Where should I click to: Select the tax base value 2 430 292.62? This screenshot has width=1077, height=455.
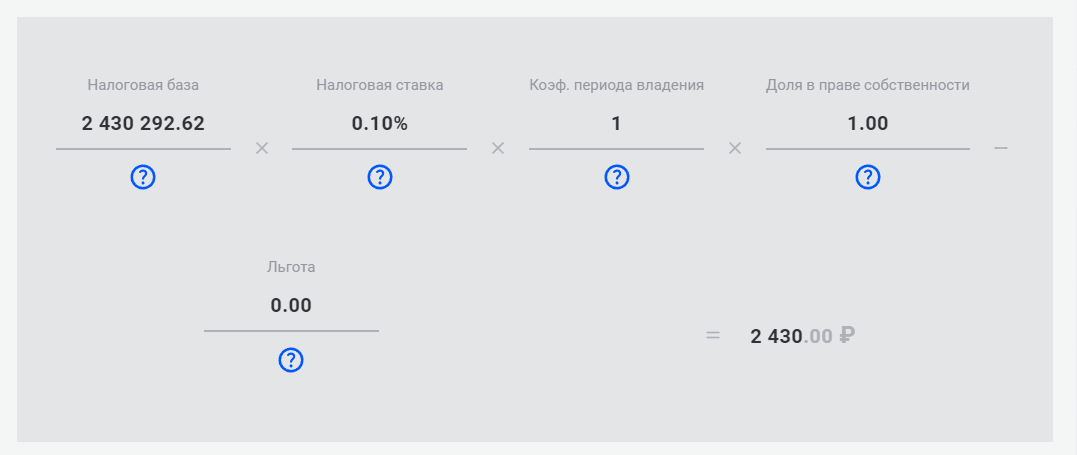click(x=143, y=124)
